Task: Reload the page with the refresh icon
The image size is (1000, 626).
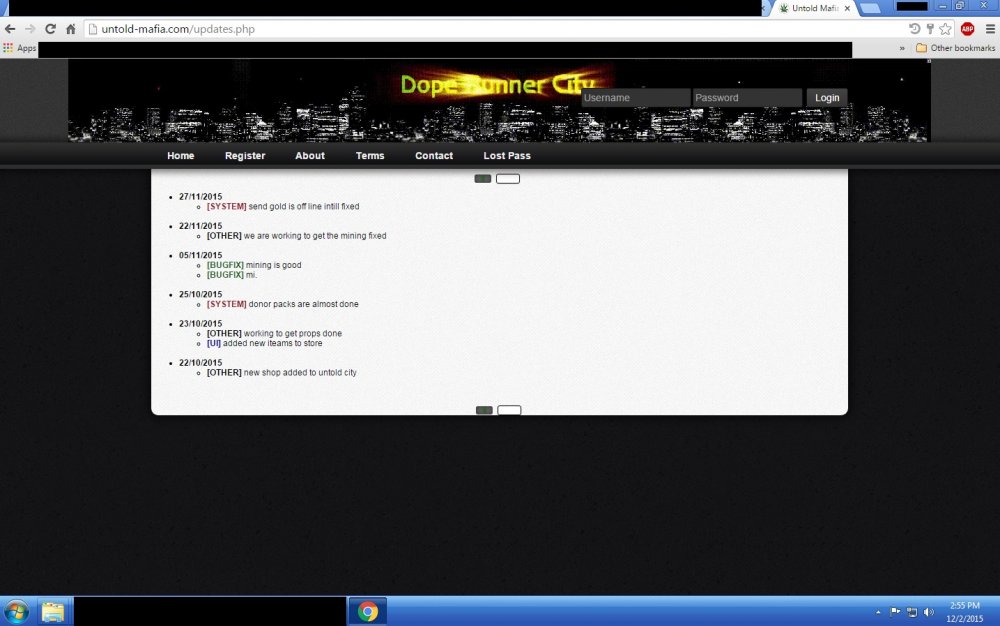Action: (50, 29)
